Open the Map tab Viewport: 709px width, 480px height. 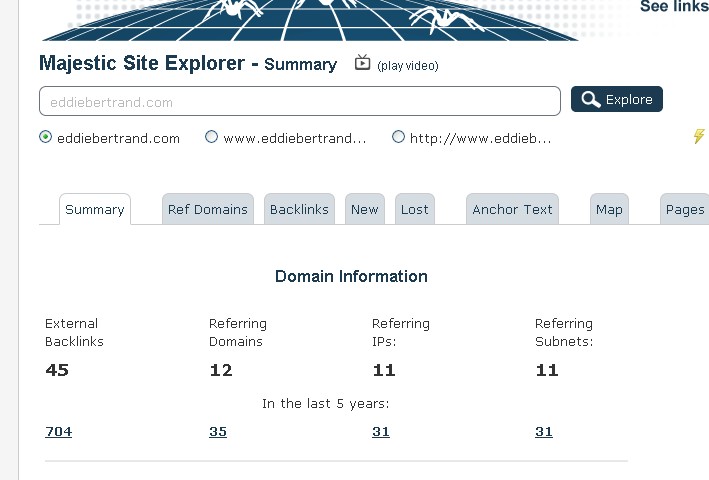(609, 209)
